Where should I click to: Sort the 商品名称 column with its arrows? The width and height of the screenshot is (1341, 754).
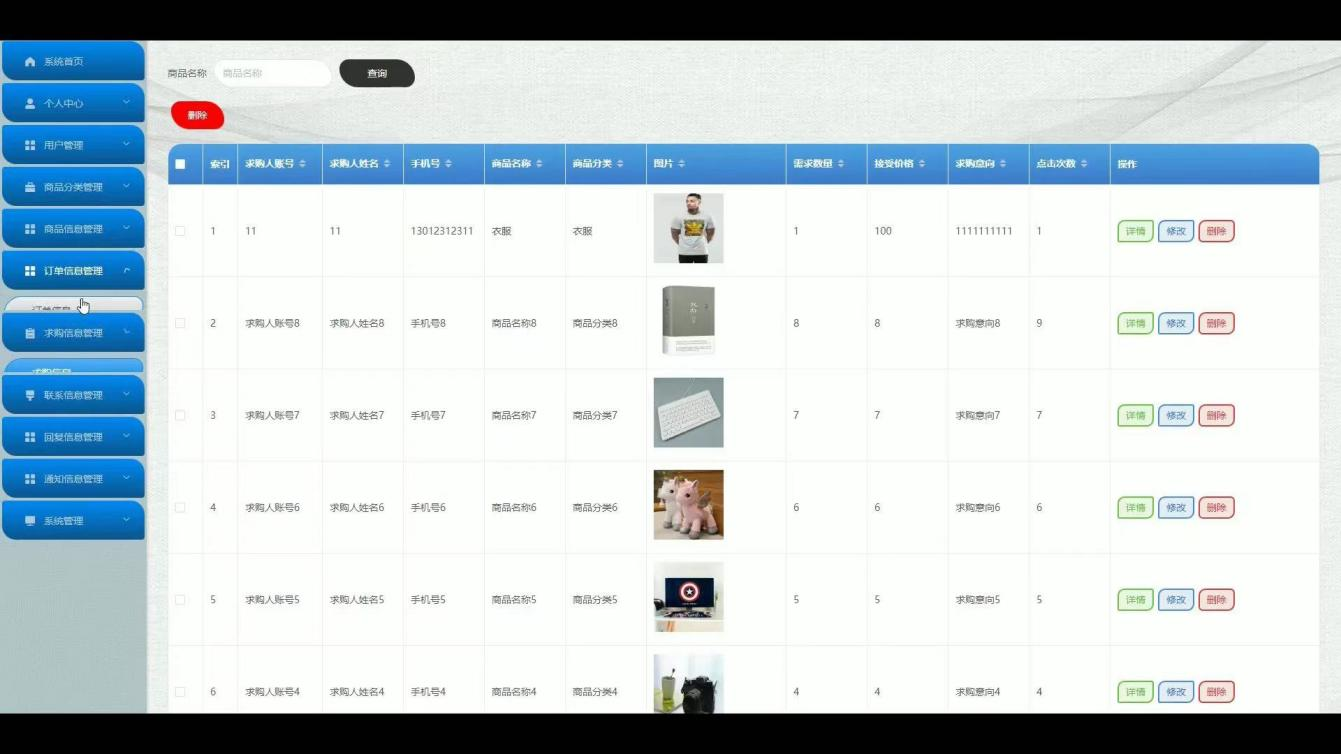[540, 164]
